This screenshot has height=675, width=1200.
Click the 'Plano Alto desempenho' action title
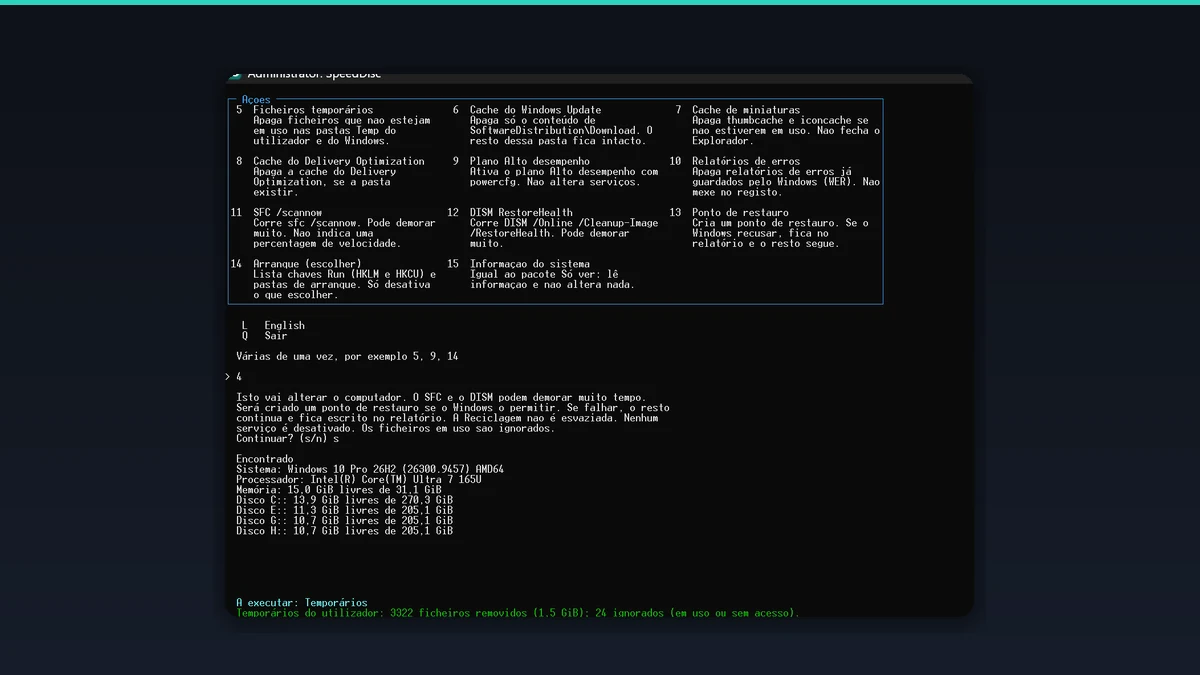tap(530, 161)
